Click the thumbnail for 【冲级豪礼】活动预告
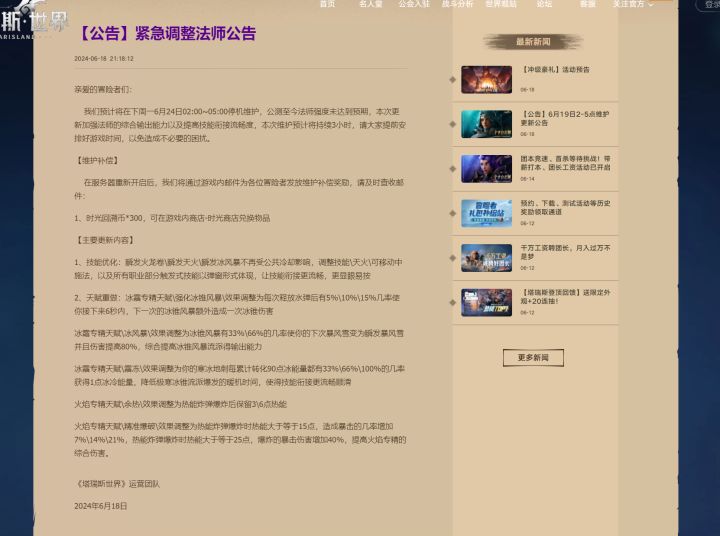The image size is (720, 536). point(486,79)
